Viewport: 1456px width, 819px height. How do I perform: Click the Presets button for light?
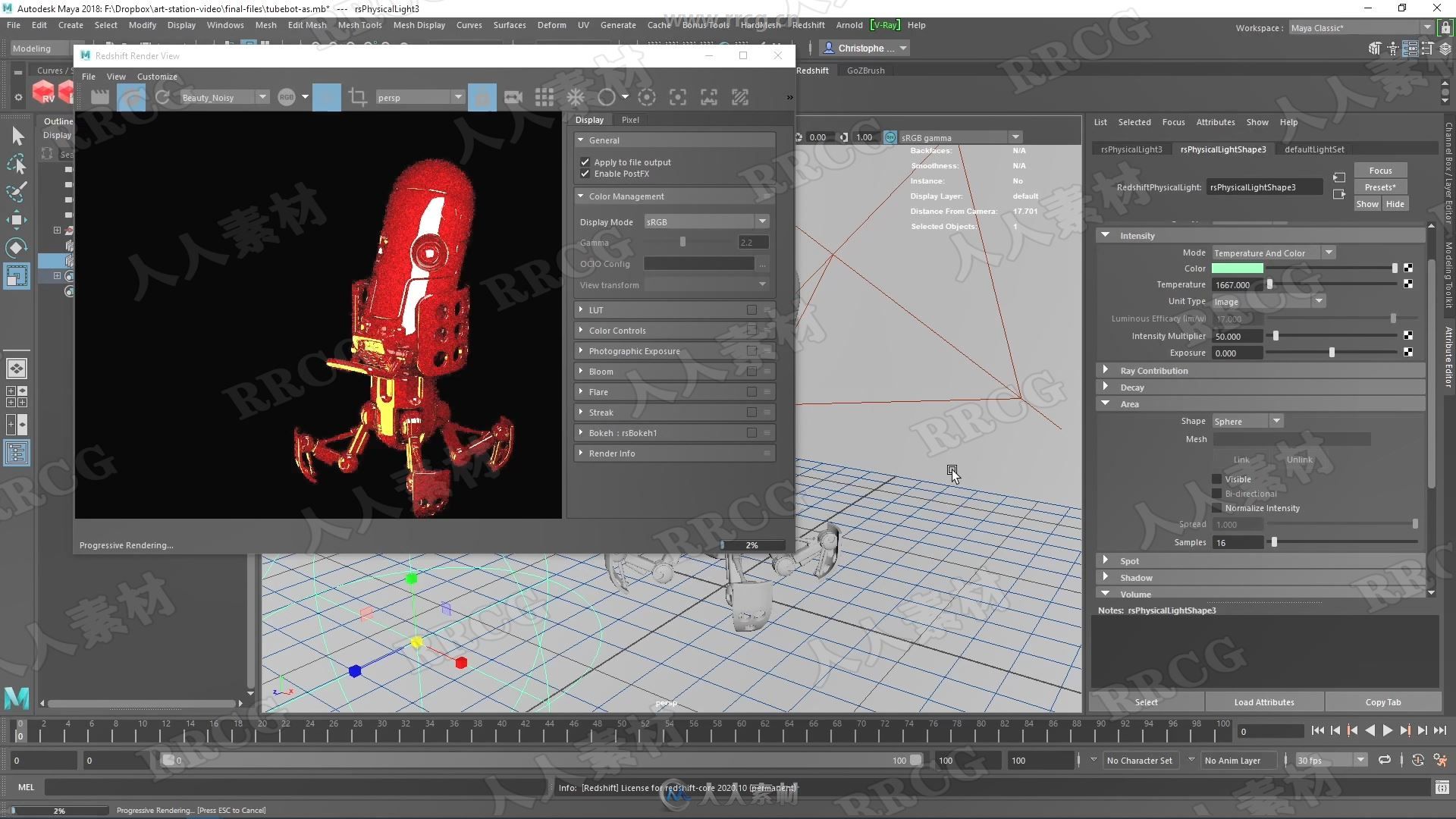pyautogui.click(x=1381, y=187)
